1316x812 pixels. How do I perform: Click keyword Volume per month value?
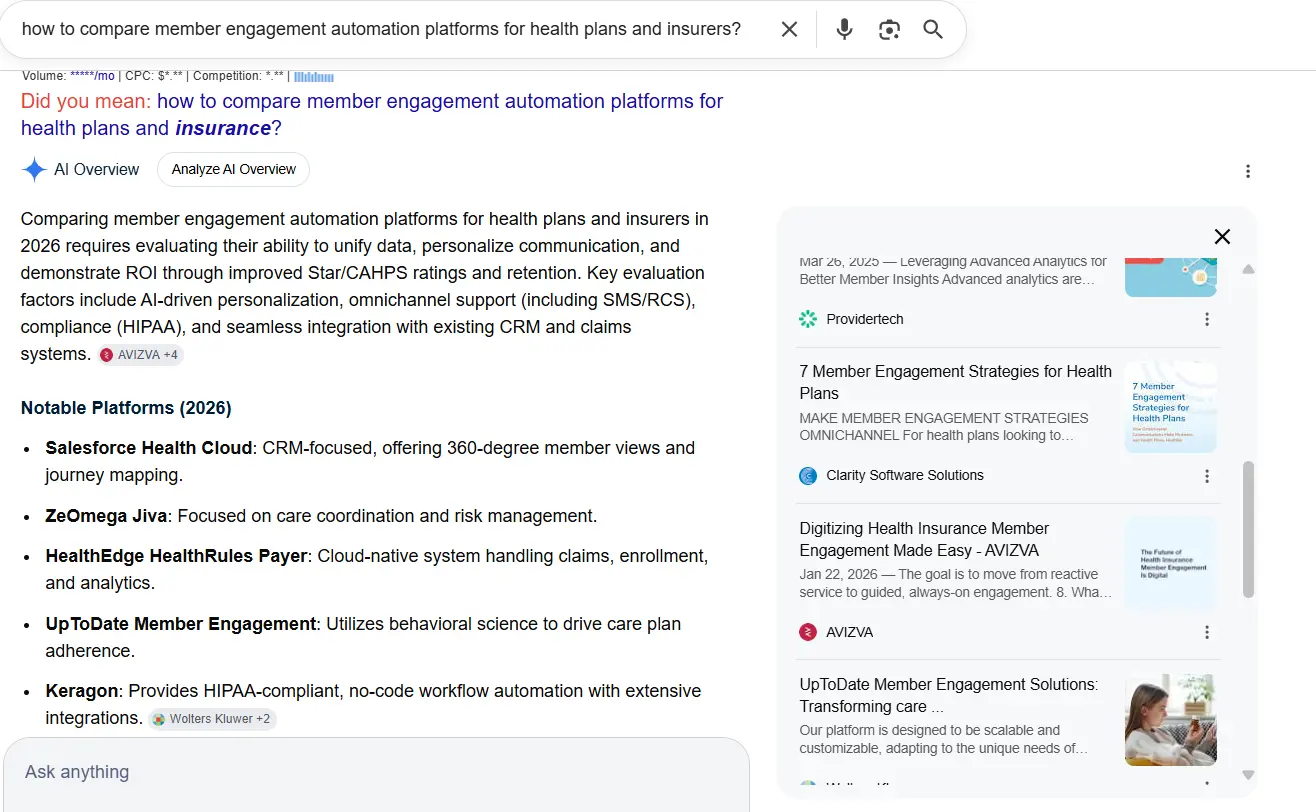coord(92,76)
